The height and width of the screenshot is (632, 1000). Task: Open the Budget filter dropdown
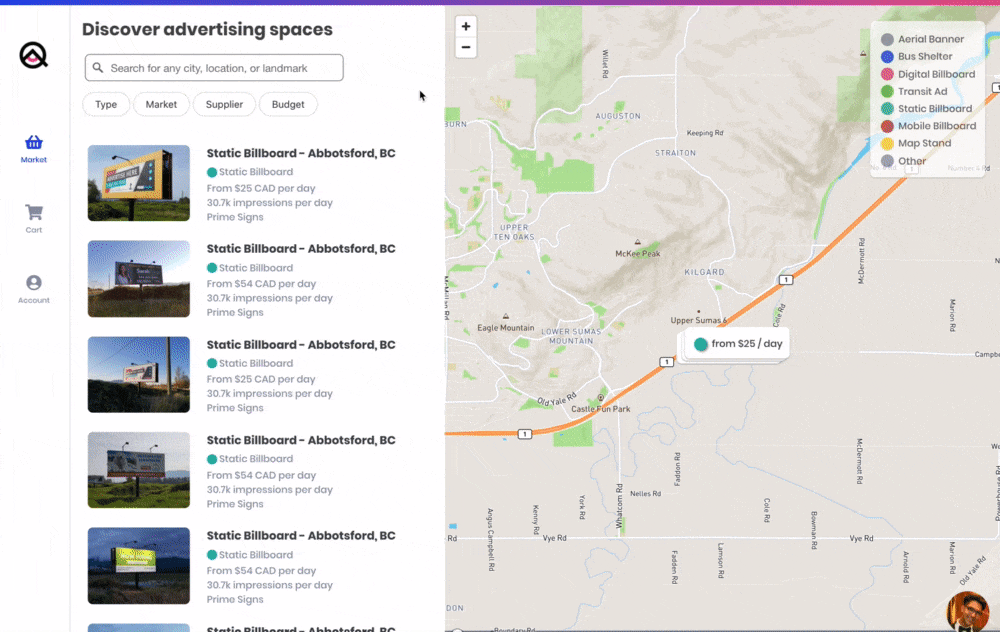pyautogui.click(x=288, y=104)
